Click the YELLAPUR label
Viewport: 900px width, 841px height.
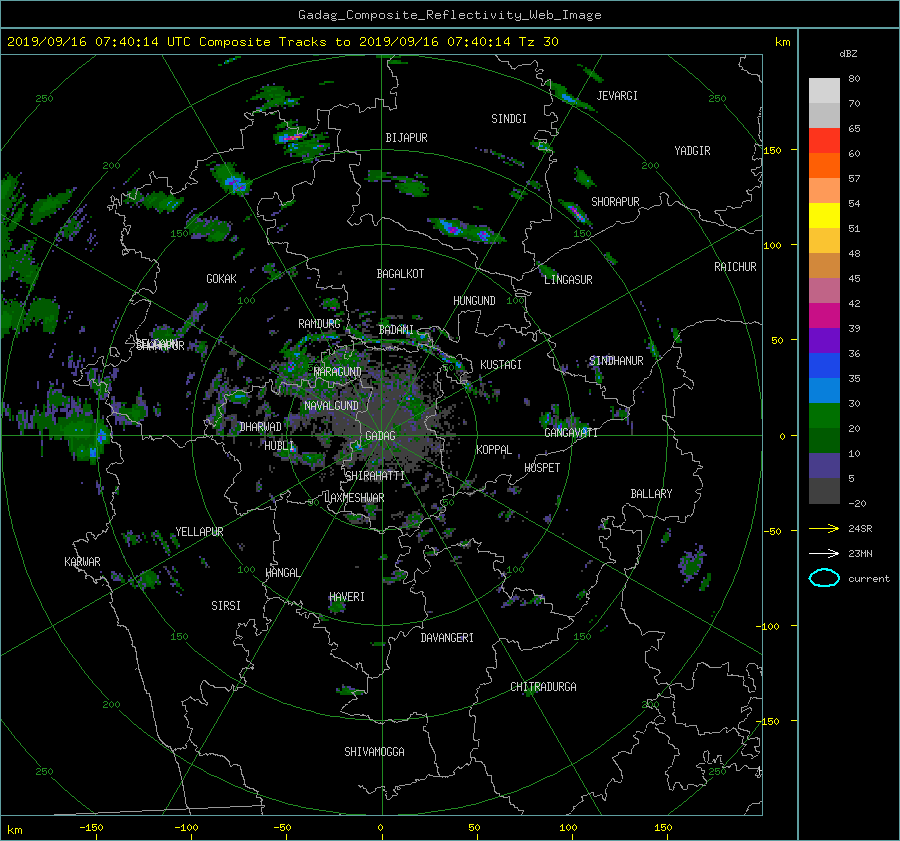199,532
